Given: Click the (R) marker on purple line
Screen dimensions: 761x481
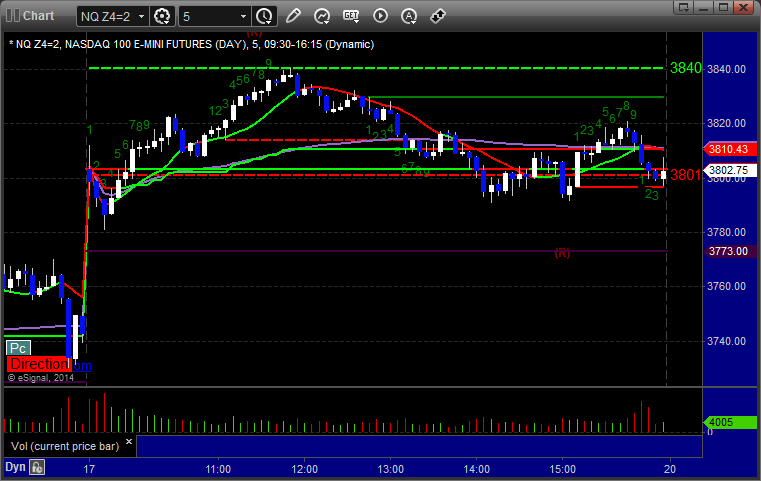Looking at the screenshot, I should pyautogui.click(x=562, y=253).
